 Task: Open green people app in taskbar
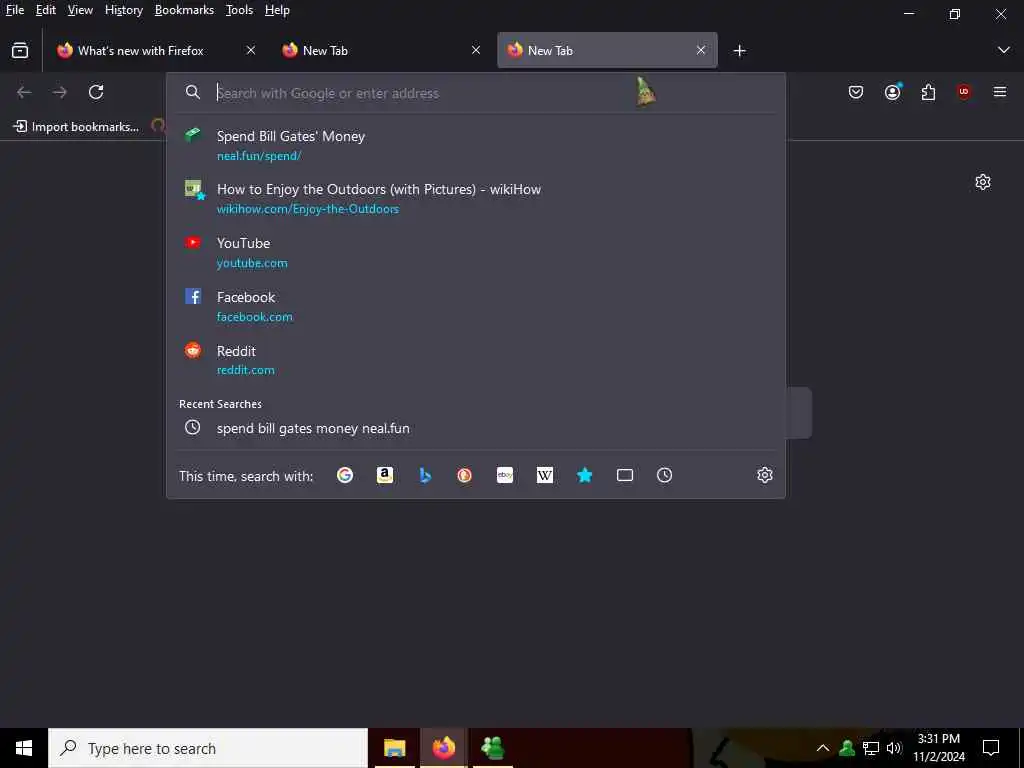[492, 748]
